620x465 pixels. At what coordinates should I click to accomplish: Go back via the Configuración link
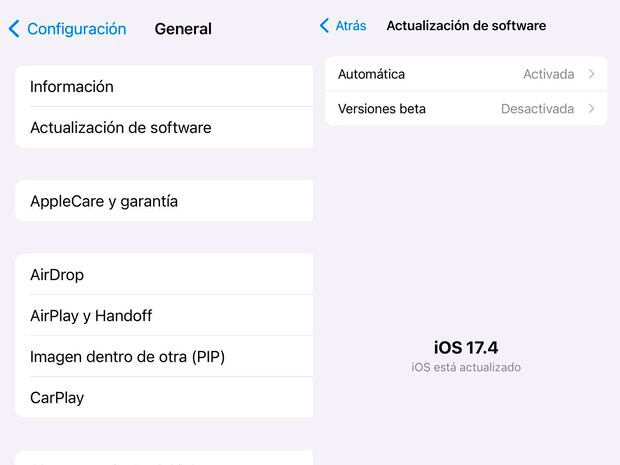point(77,29)
